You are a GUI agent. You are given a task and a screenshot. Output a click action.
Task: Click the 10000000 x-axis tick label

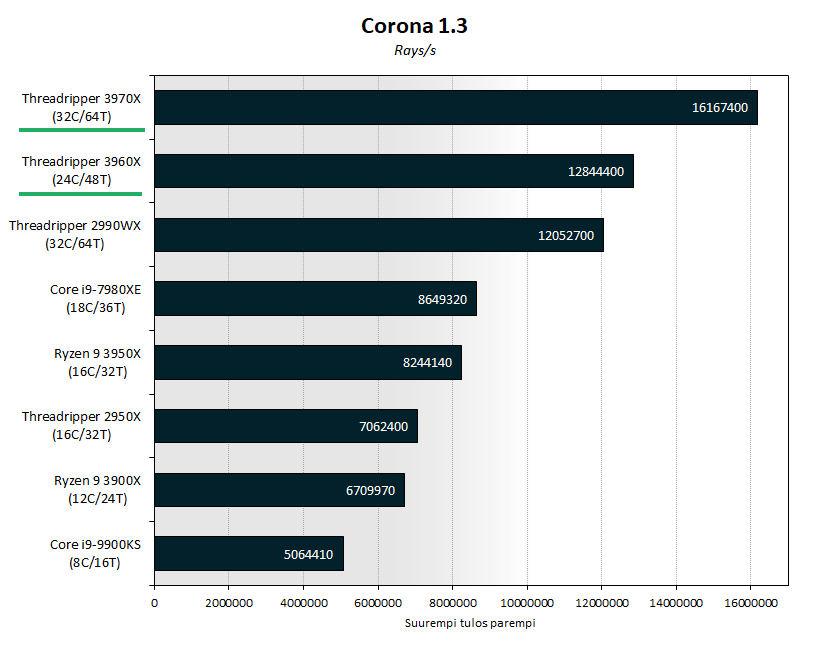point(526,603)
